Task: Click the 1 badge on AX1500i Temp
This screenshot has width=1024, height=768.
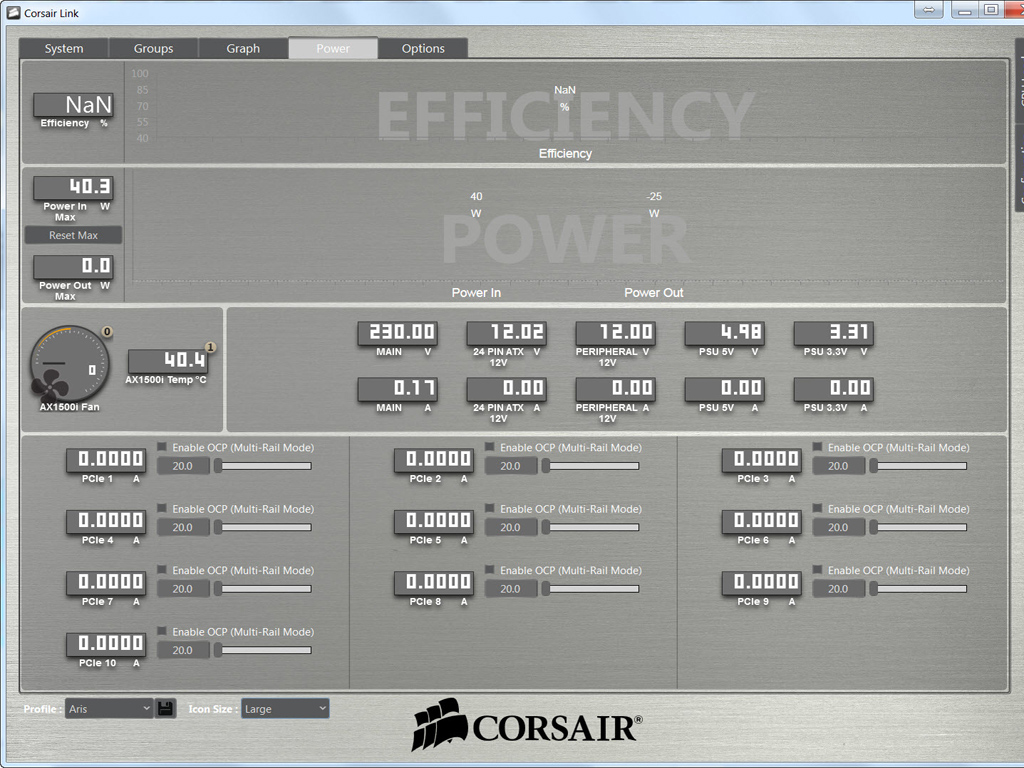Action: tap(210, 347)
